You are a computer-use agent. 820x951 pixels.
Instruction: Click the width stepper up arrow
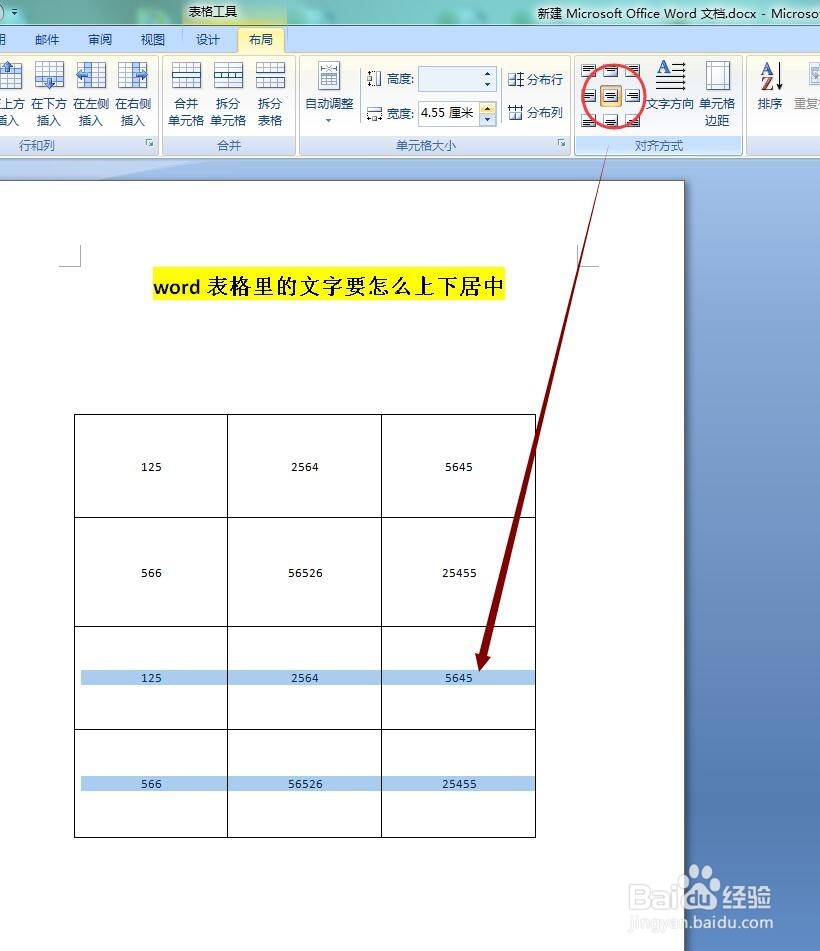487,107
